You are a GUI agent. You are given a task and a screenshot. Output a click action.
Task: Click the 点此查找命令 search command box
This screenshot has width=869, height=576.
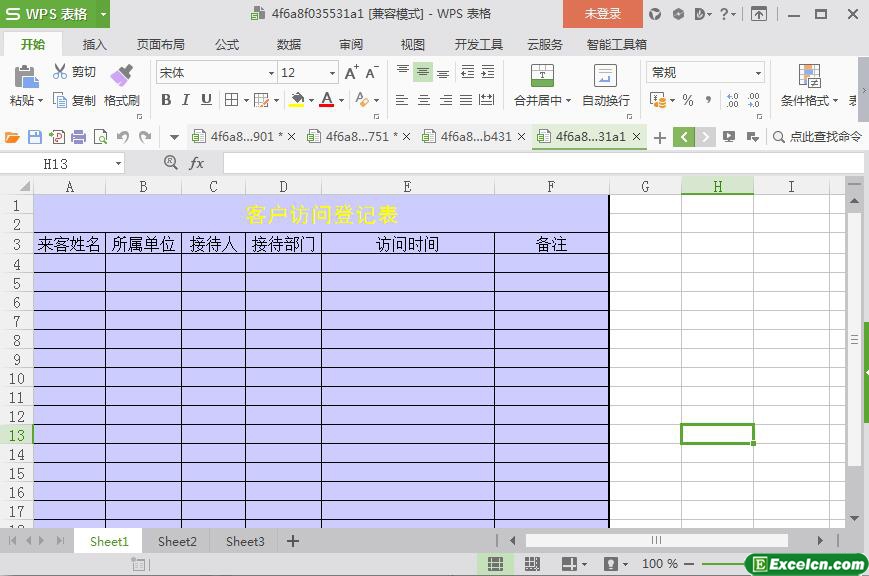click(817, 136)
